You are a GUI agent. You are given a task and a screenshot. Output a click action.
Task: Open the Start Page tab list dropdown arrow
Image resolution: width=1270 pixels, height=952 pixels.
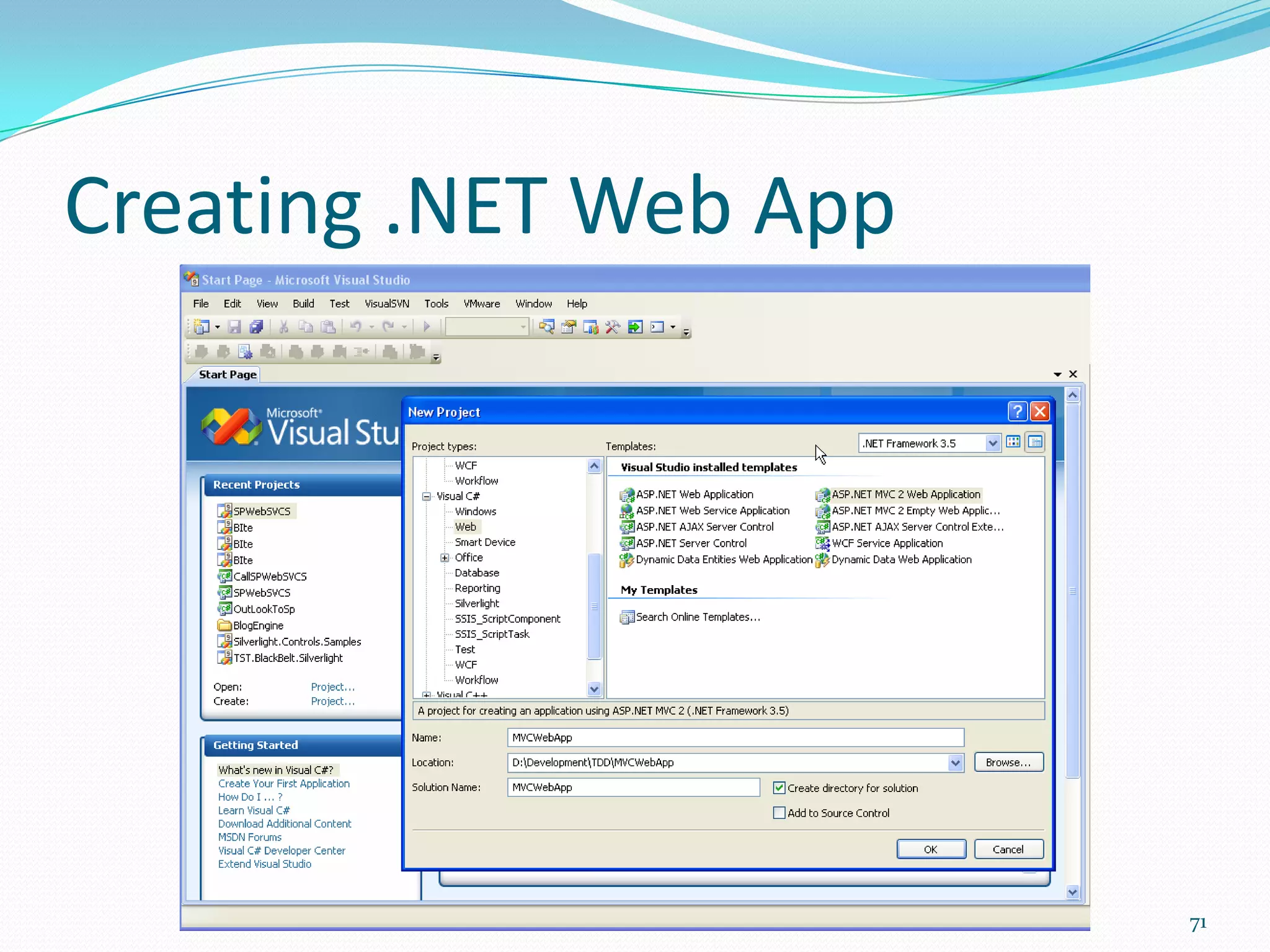coord(1057,374)
